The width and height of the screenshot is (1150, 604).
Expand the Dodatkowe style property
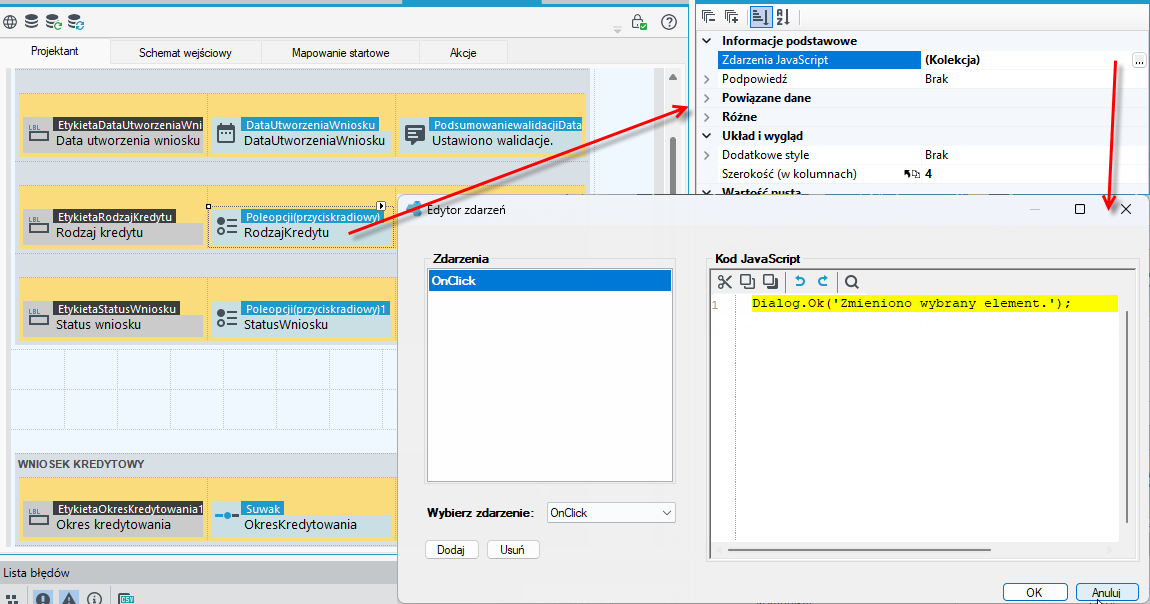707,155
